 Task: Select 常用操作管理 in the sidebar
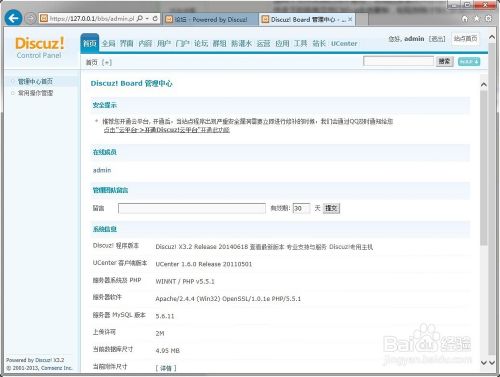pos(35,93)
